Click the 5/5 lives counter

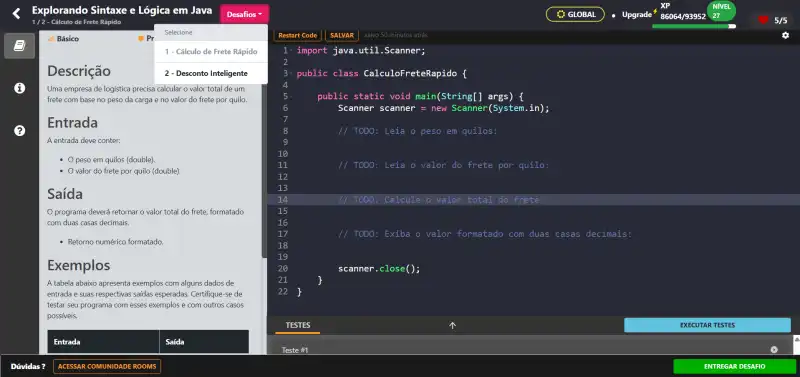pyautogui.click(x=781, y=20)
